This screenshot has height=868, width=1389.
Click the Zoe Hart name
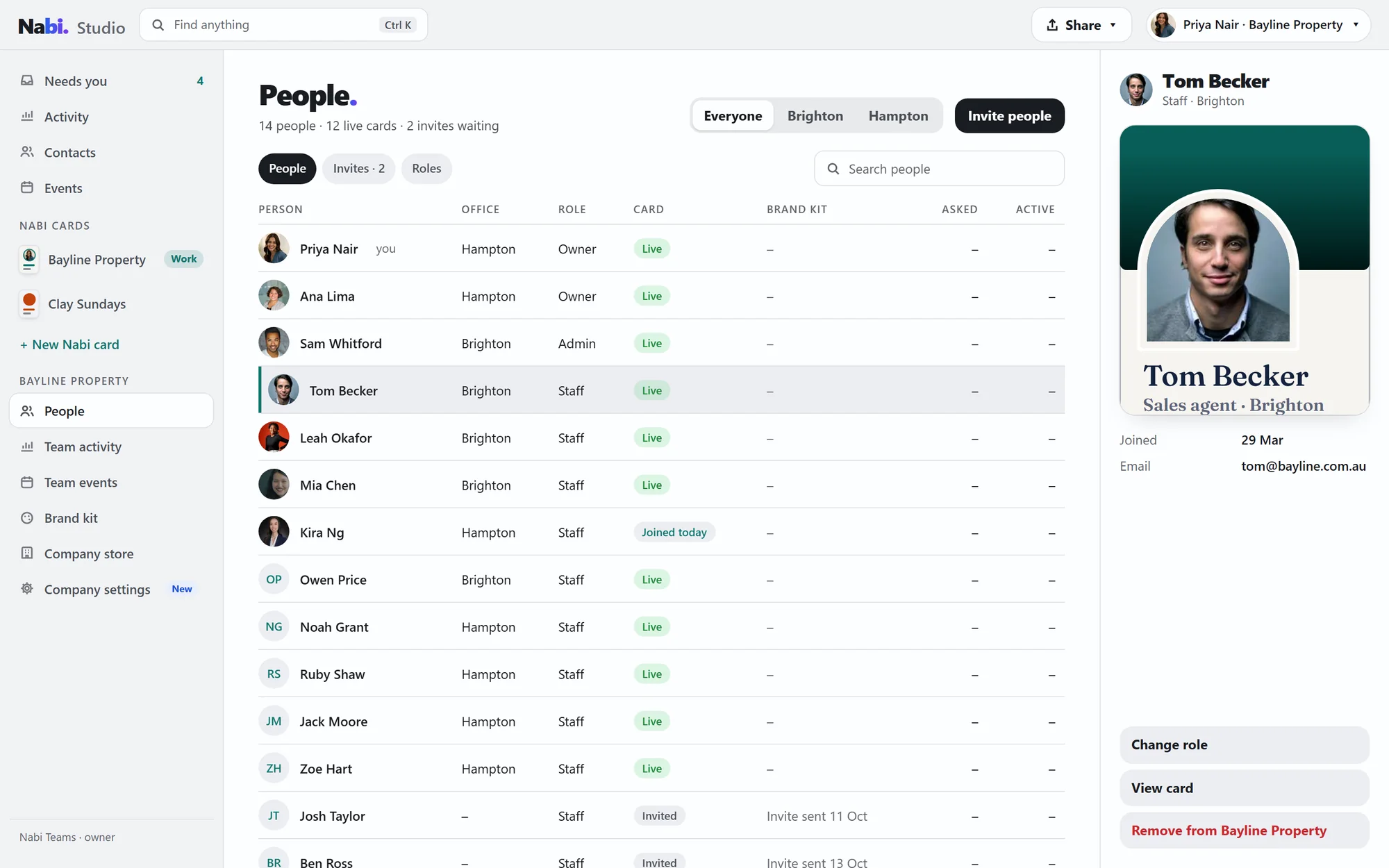(326, 769)
